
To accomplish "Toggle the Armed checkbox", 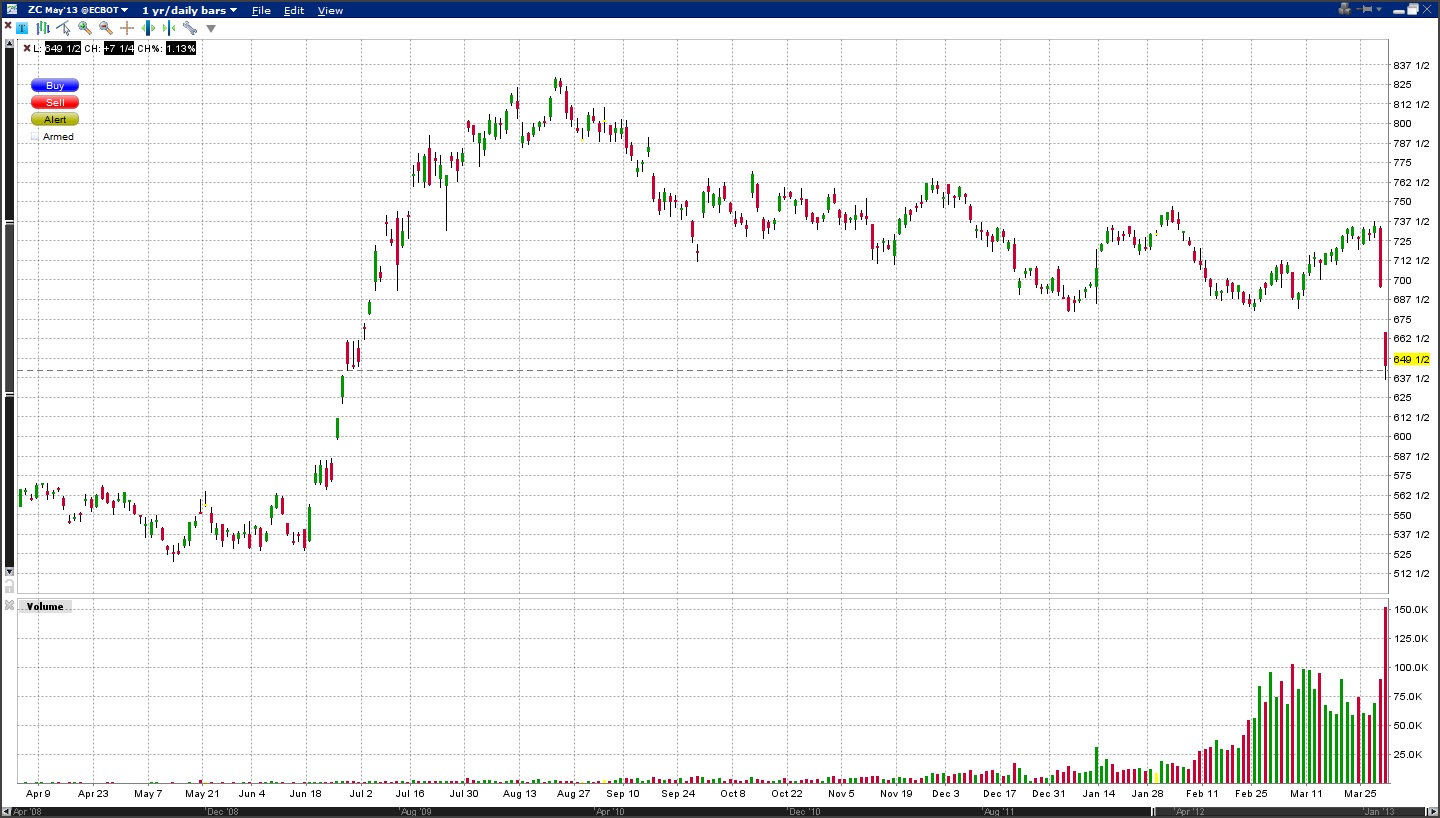I will point(36,137).
